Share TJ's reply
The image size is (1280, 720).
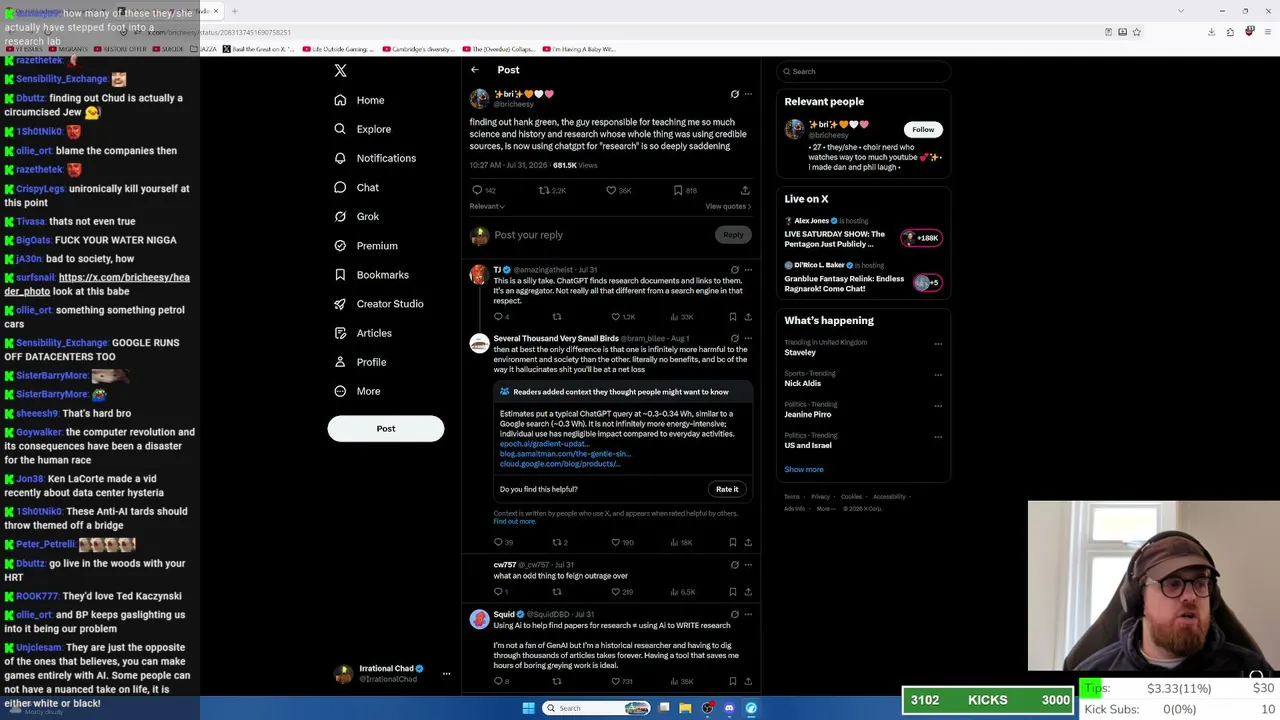748,317
